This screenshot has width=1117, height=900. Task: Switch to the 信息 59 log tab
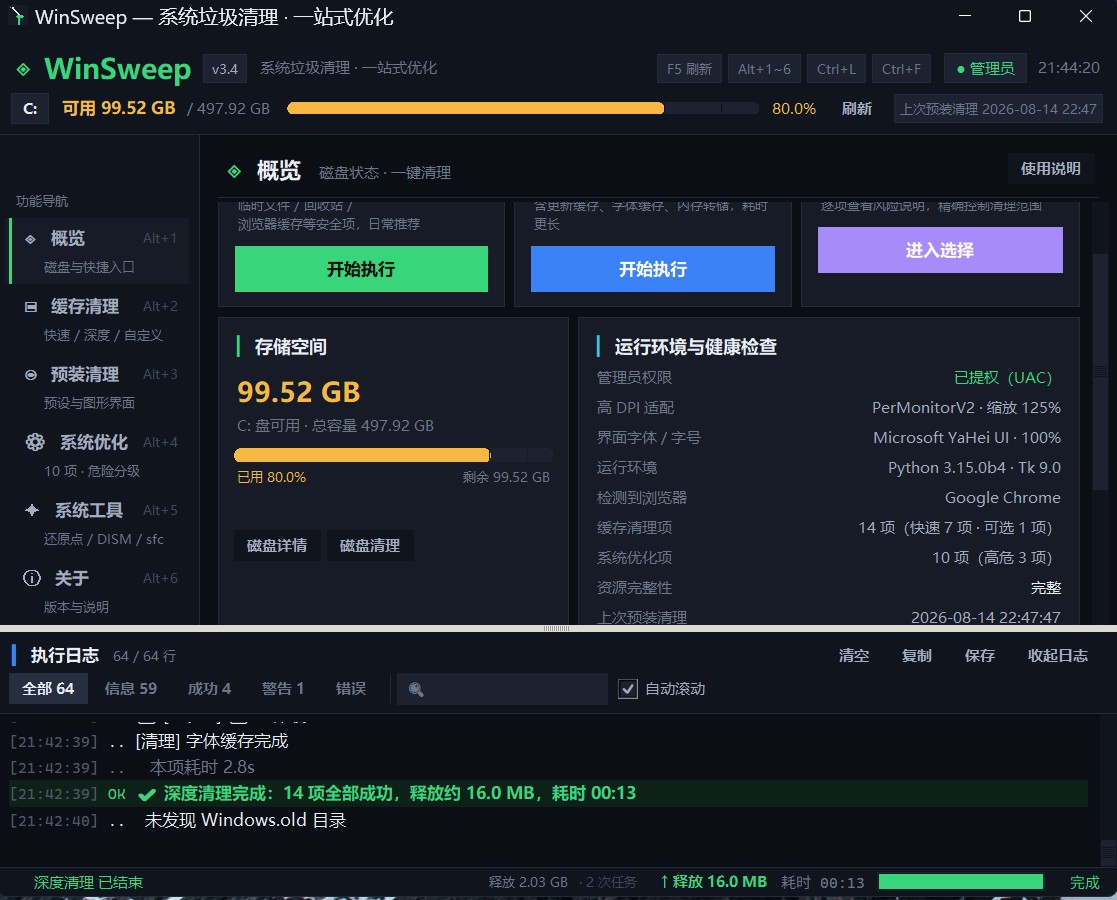(x=130, y=689)
